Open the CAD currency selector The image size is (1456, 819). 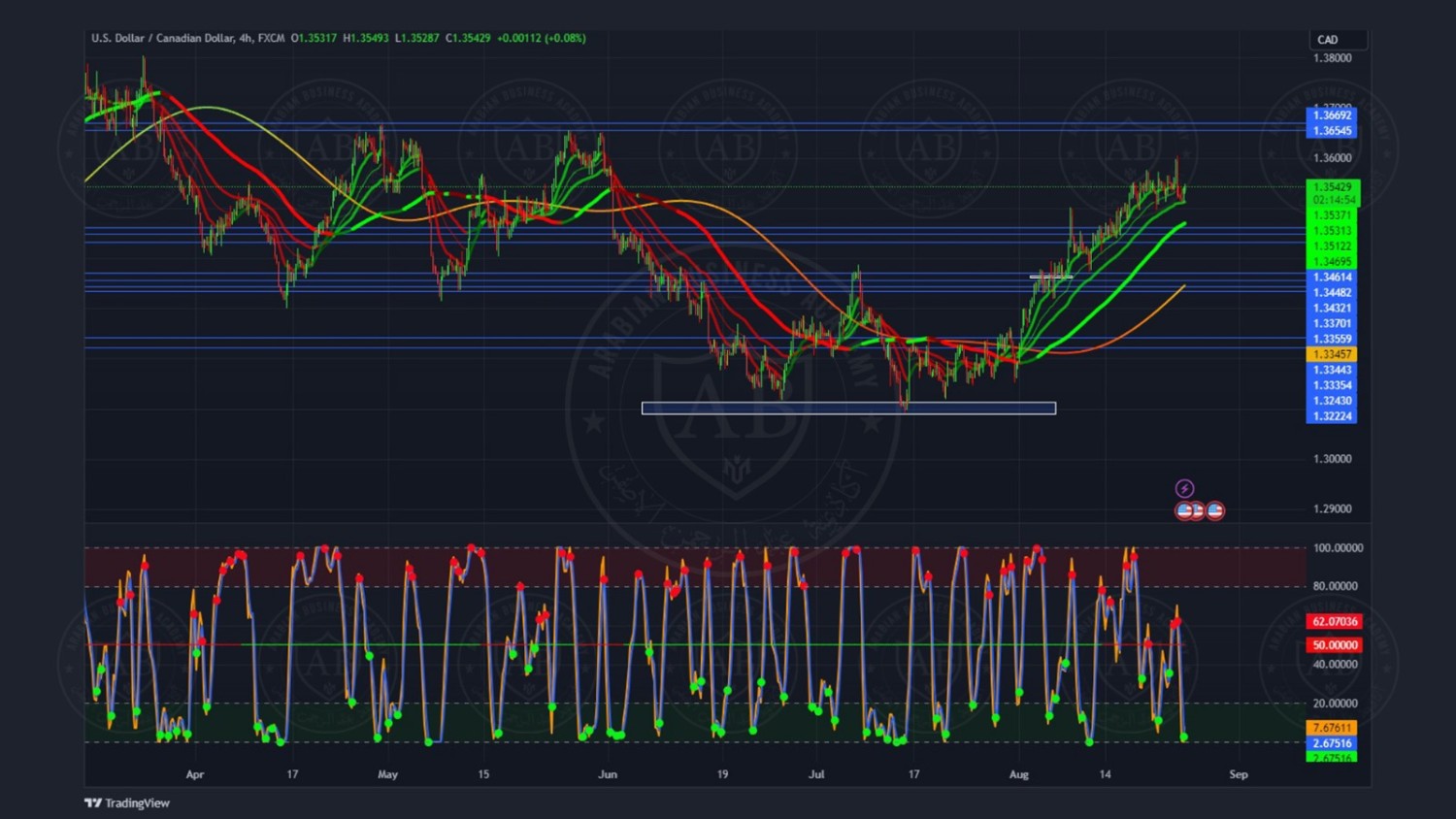[x=1337, y=40]
